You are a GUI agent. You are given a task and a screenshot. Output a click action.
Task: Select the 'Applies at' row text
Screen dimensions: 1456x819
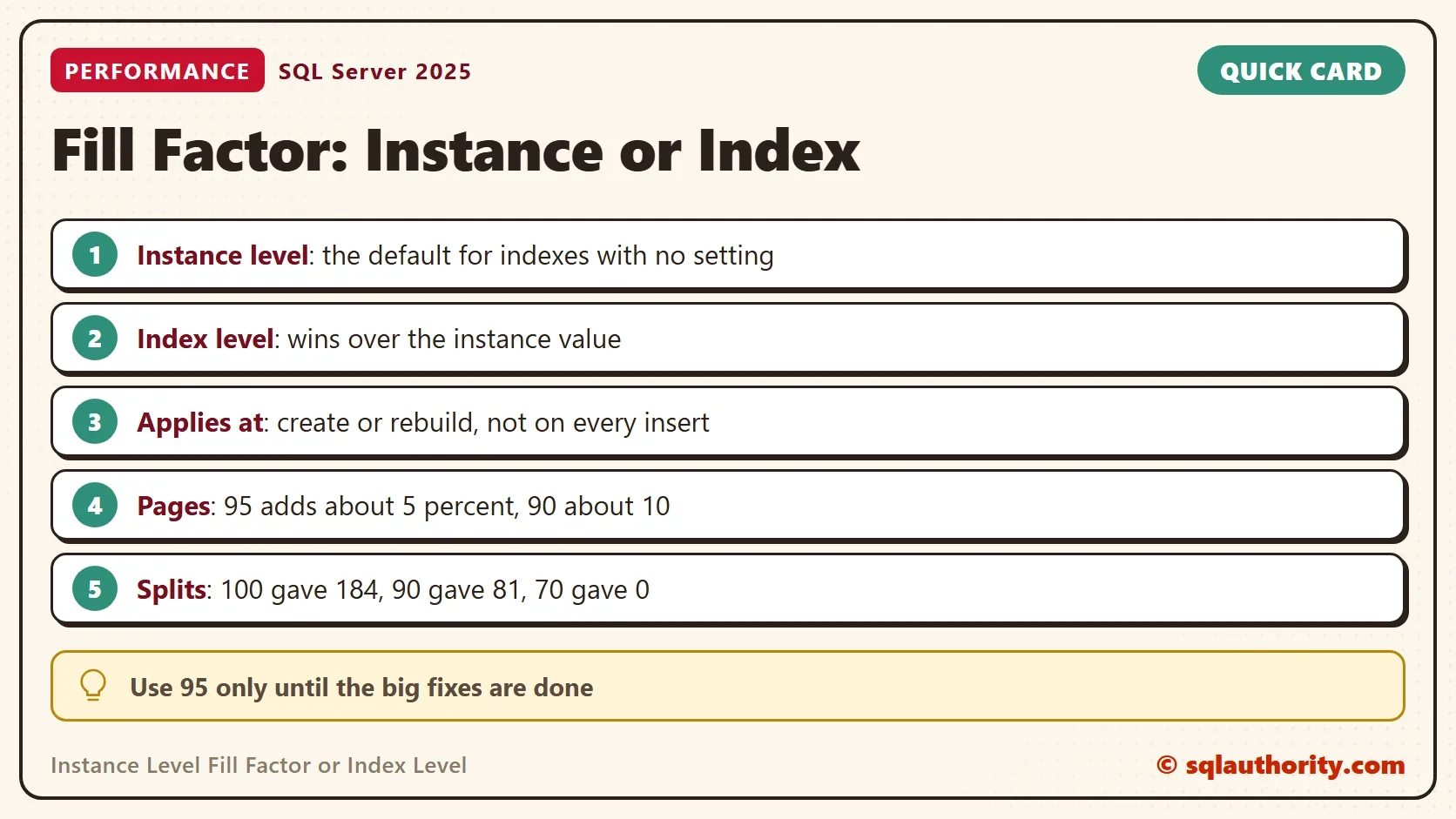(423, 423)
